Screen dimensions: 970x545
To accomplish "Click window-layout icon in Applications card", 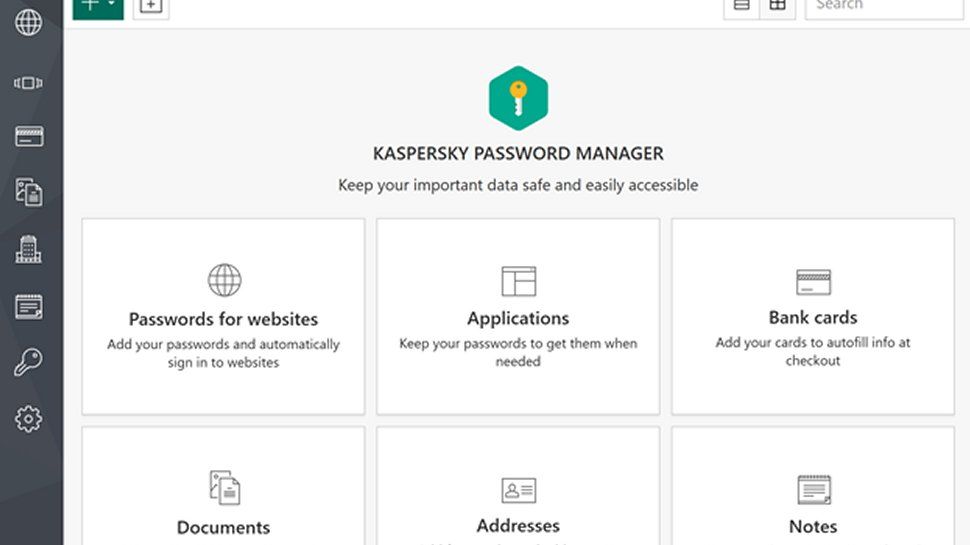I will point(518,281).
